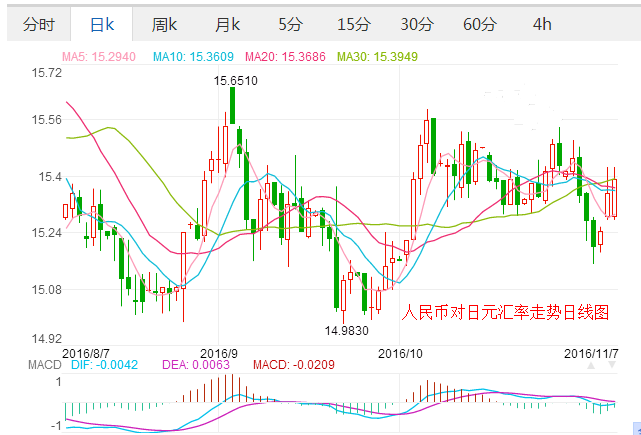
Task: Click the 2016/9 date axis label
Action: [x=219, y=353]
